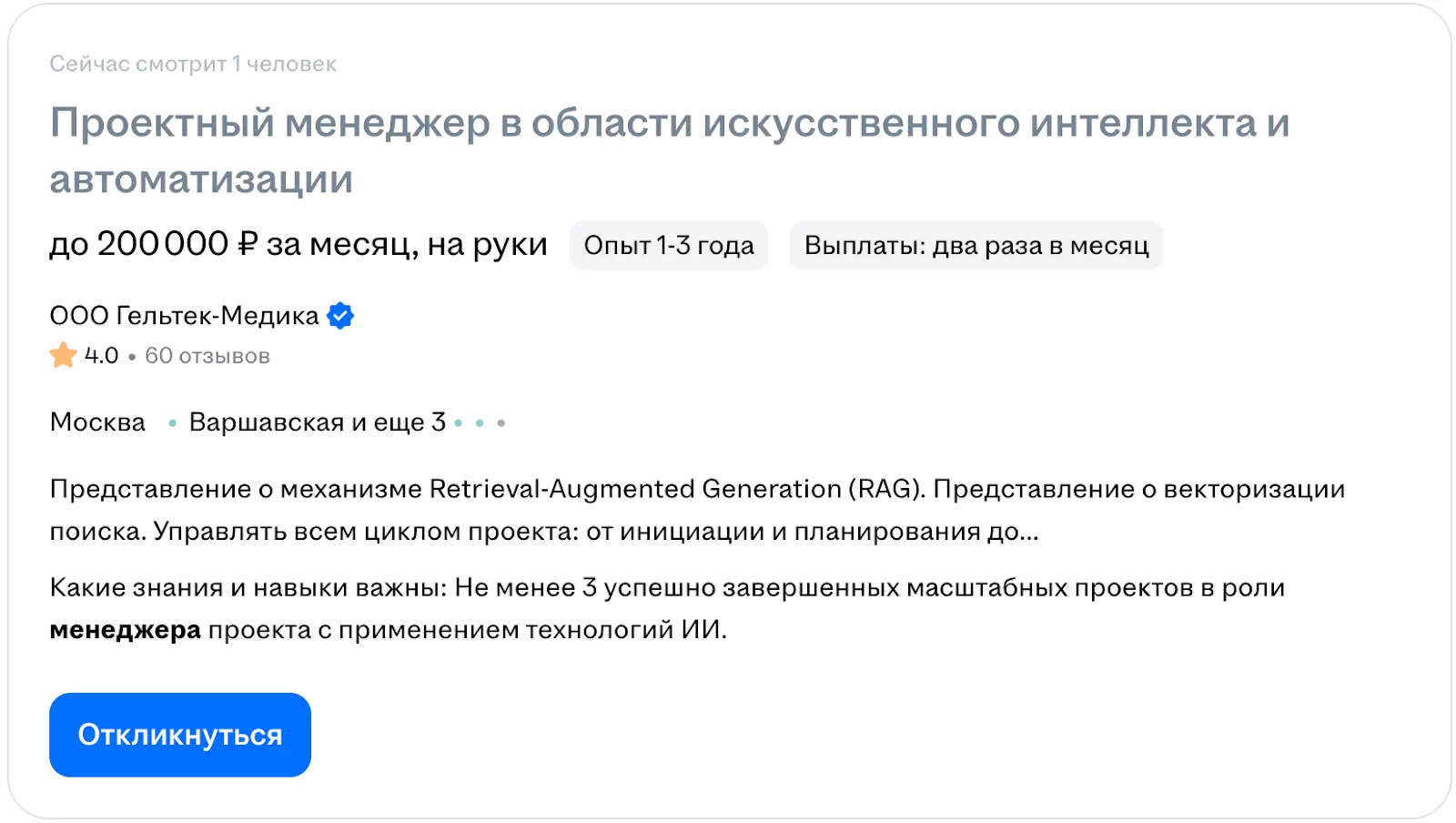
Task: Click the Сейчас смотрит 1 человек text
Action: pos(193,64)
